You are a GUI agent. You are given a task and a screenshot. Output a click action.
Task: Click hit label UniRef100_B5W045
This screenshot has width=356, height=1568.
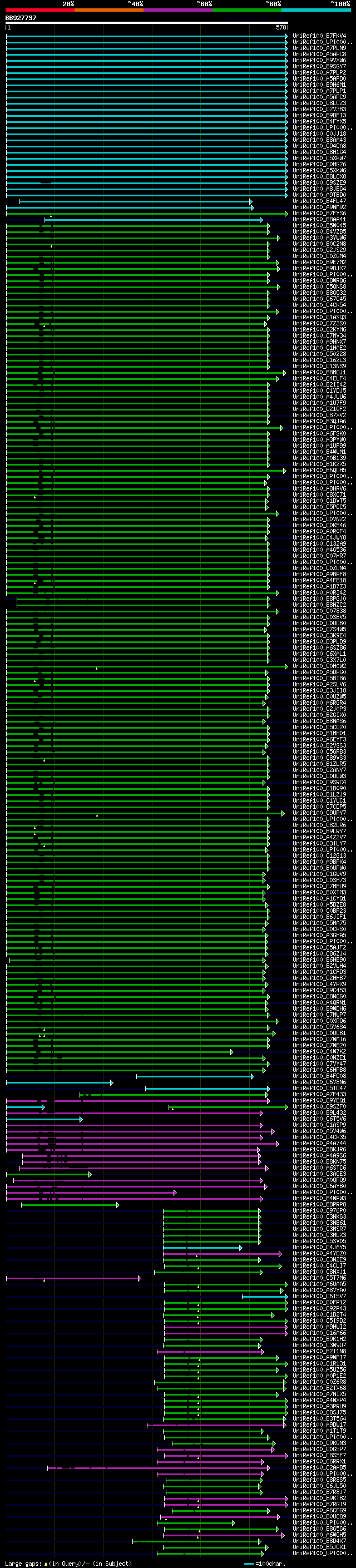319,225
